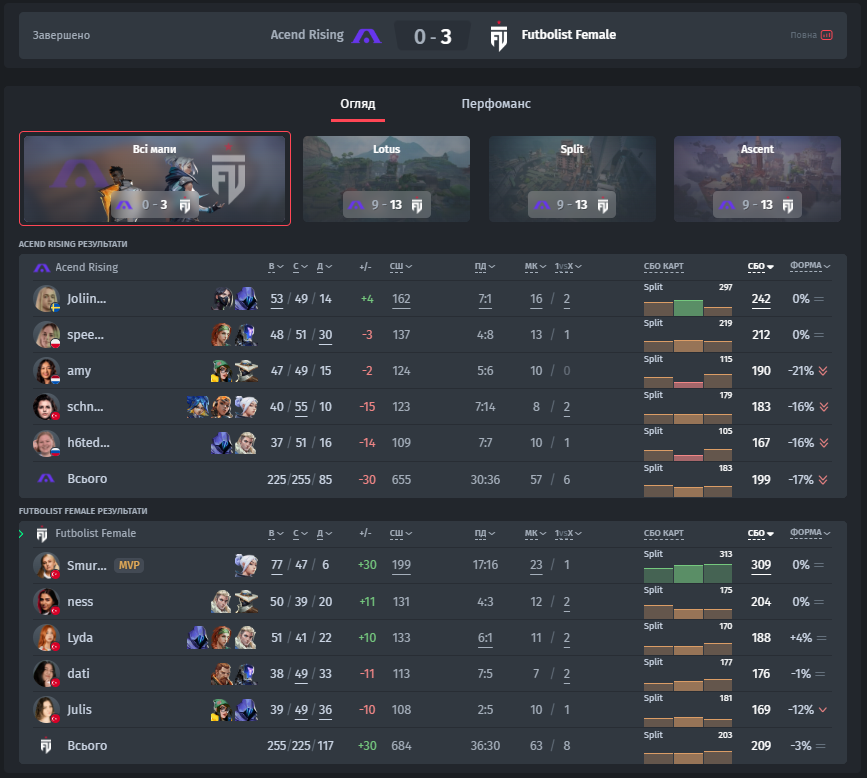This screenshot has width=867, height=778.
Task: Sort Acend Rising table by МК column
Action: (535, 267)
